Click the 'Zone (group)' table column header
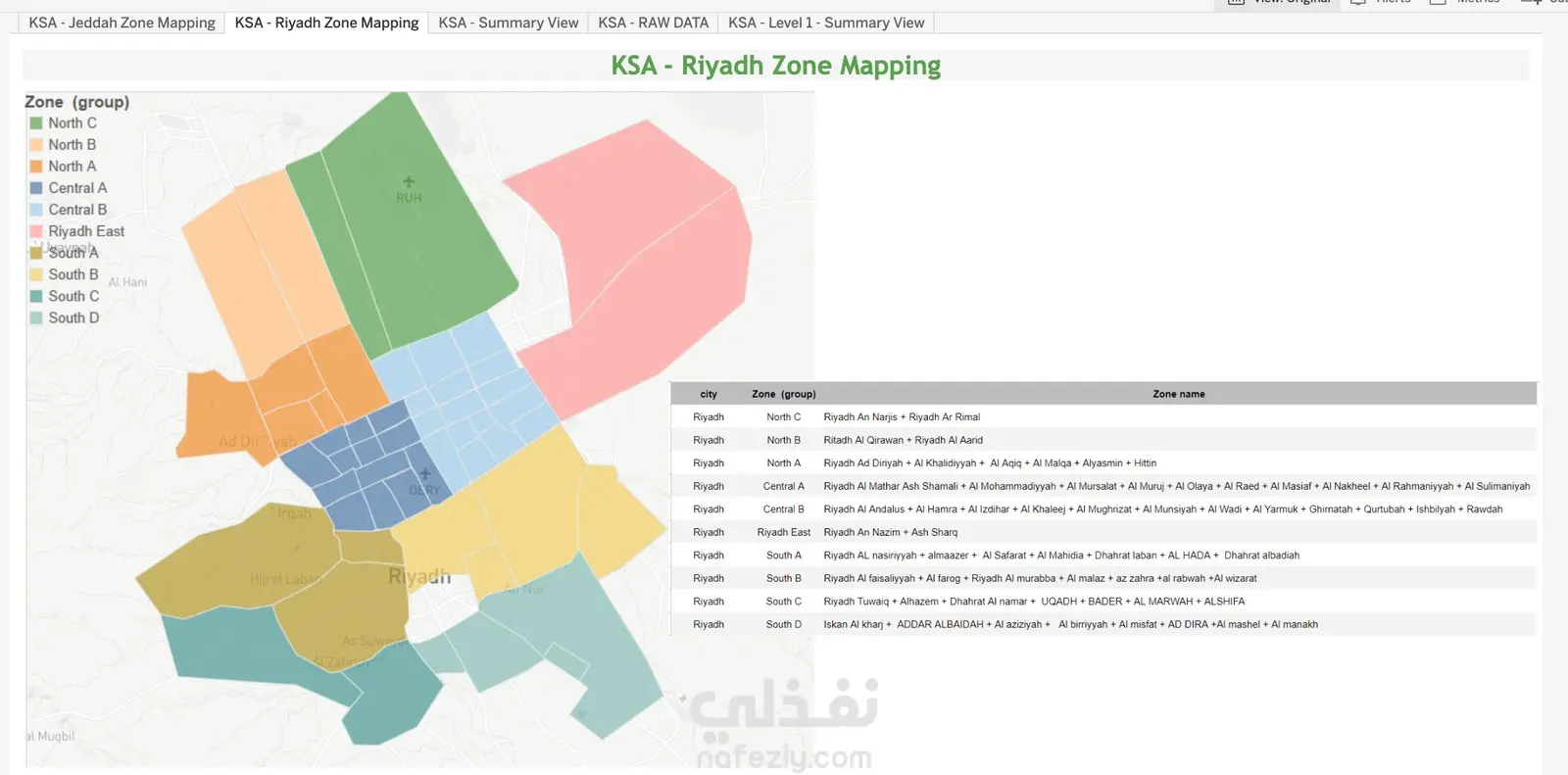Screen dimensions: 1568x775 pos(784,394)
